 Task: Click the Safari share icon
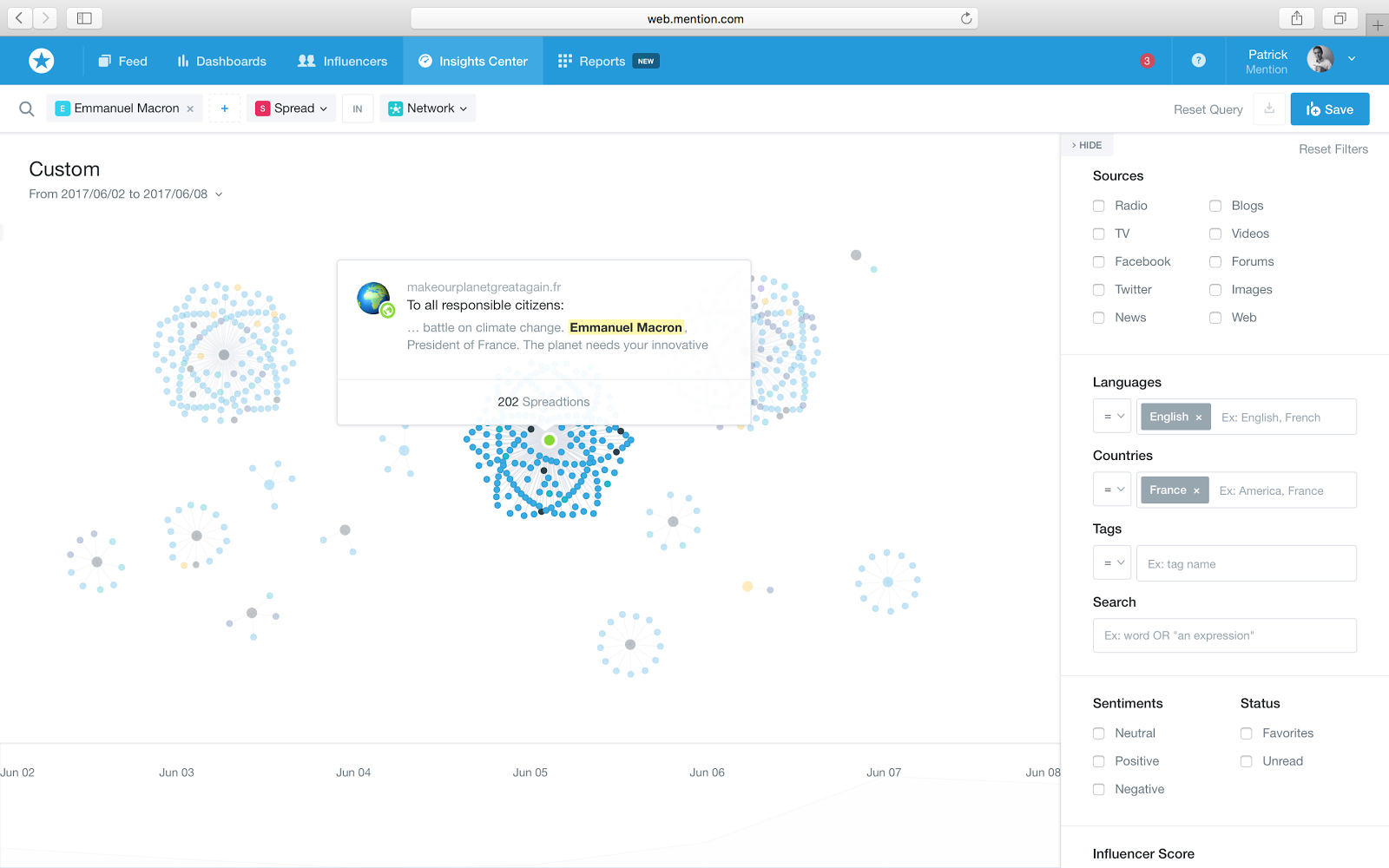(1296, 18)
